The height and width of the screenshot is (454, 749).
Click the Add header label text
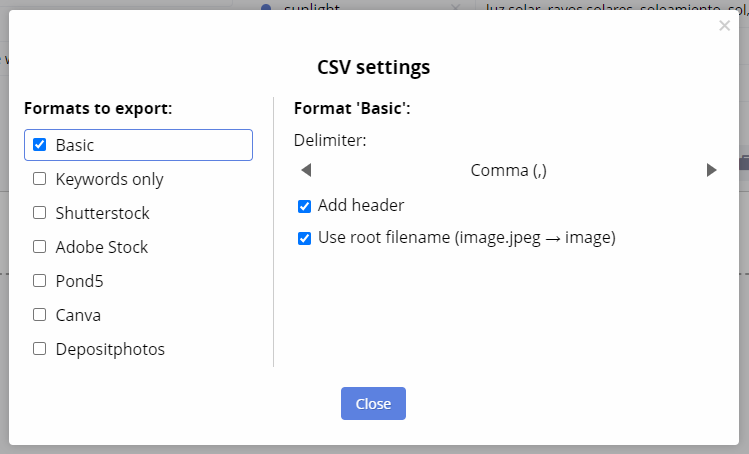361,205
